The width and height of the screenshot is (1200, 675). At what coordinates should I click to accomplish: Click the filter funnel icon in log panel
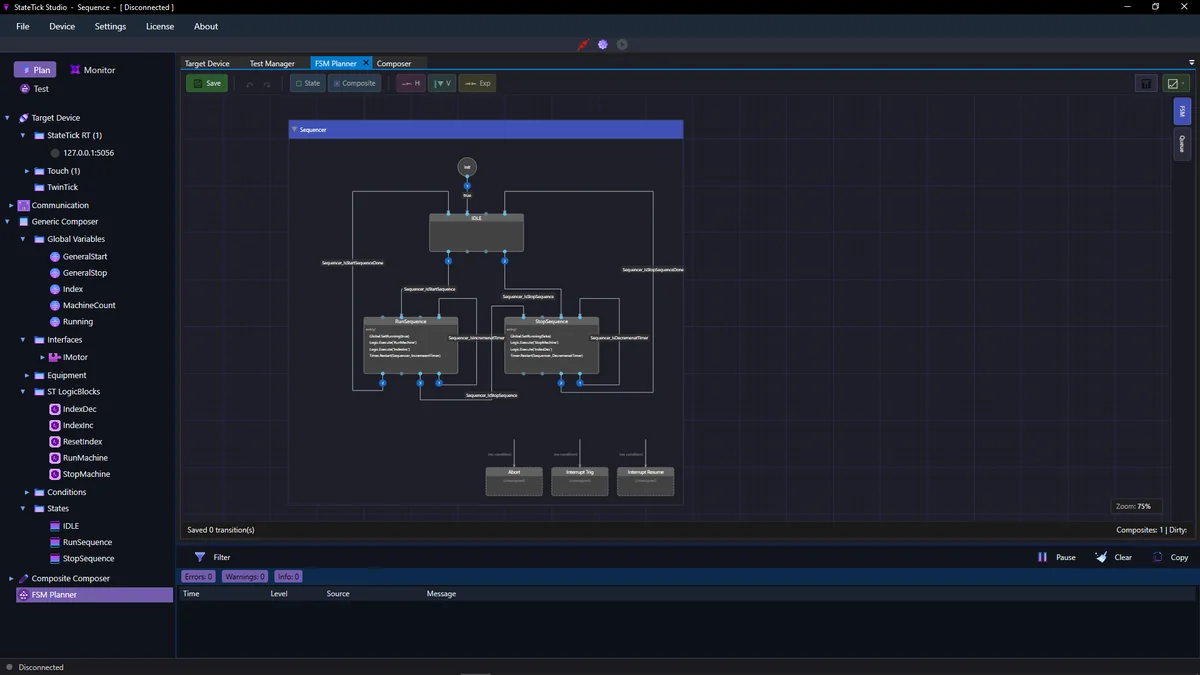pyautogui.click(x=200, y=557)
